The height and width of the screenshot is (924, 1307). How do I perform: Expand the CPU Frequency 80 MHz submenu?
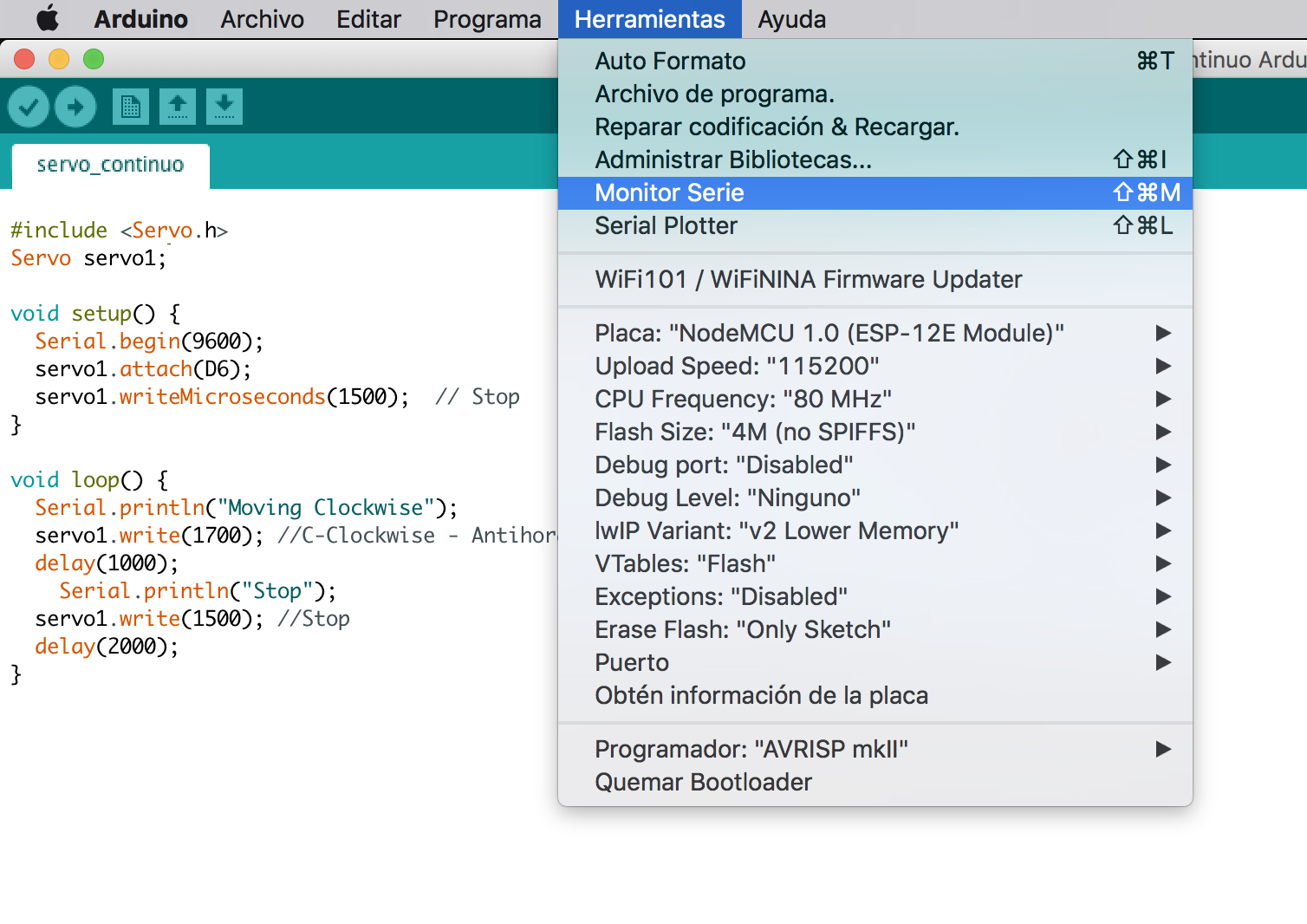(875, 399)
